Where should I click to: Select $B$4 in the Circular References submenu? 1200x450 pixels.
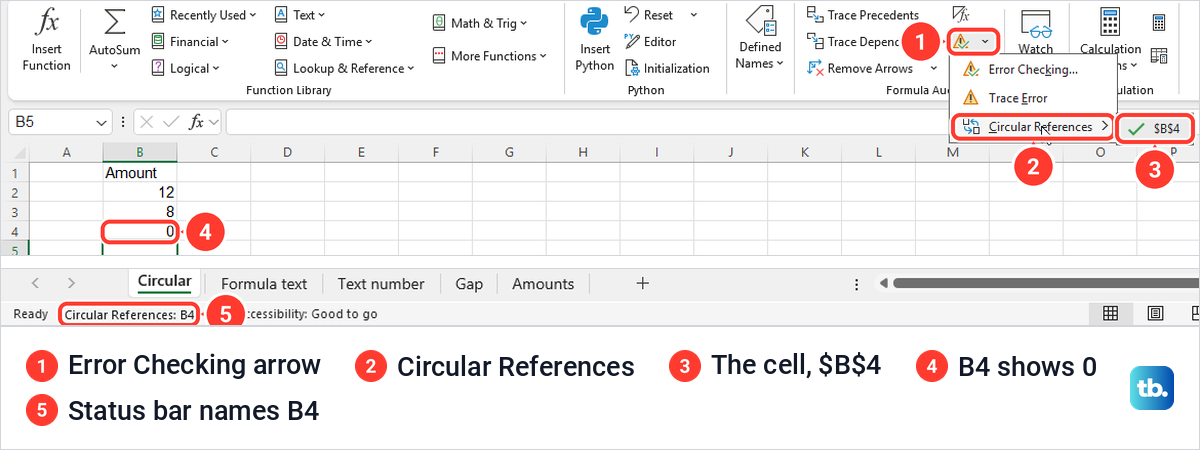(1155, 129)
